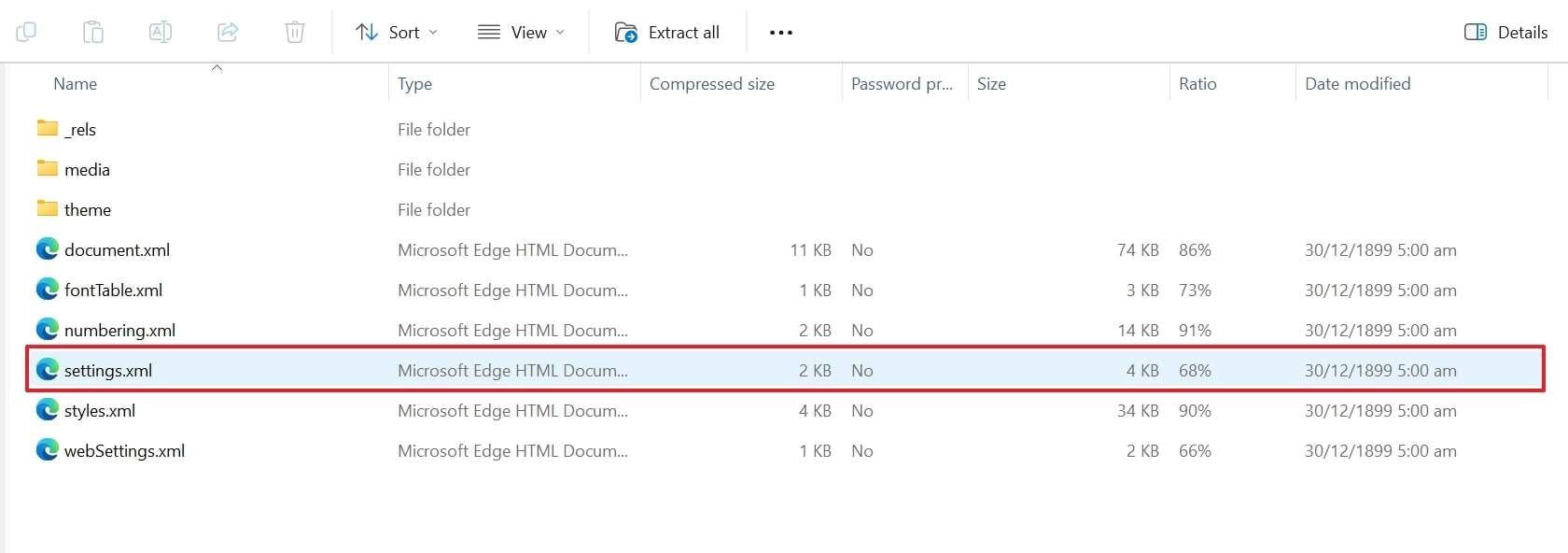Screen dimensions: 1568x553
Task: Click the Edge icon beside styles.xml
Action: pos(48,409)
